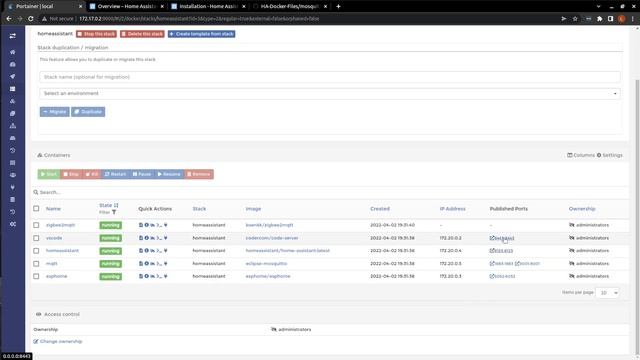Open the Select an environment dropdown
Image resolution: width=640 pixels, height=360 pixels.
point(330,93)
